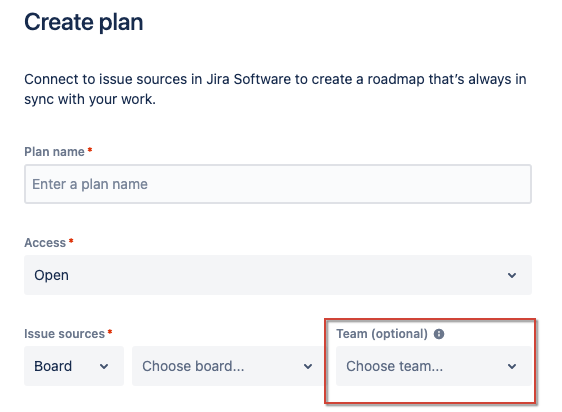Viewport: 562px width, 412px height.
Task: Open the Access dropdown showing Open
Action: click(x=278, y=275)
